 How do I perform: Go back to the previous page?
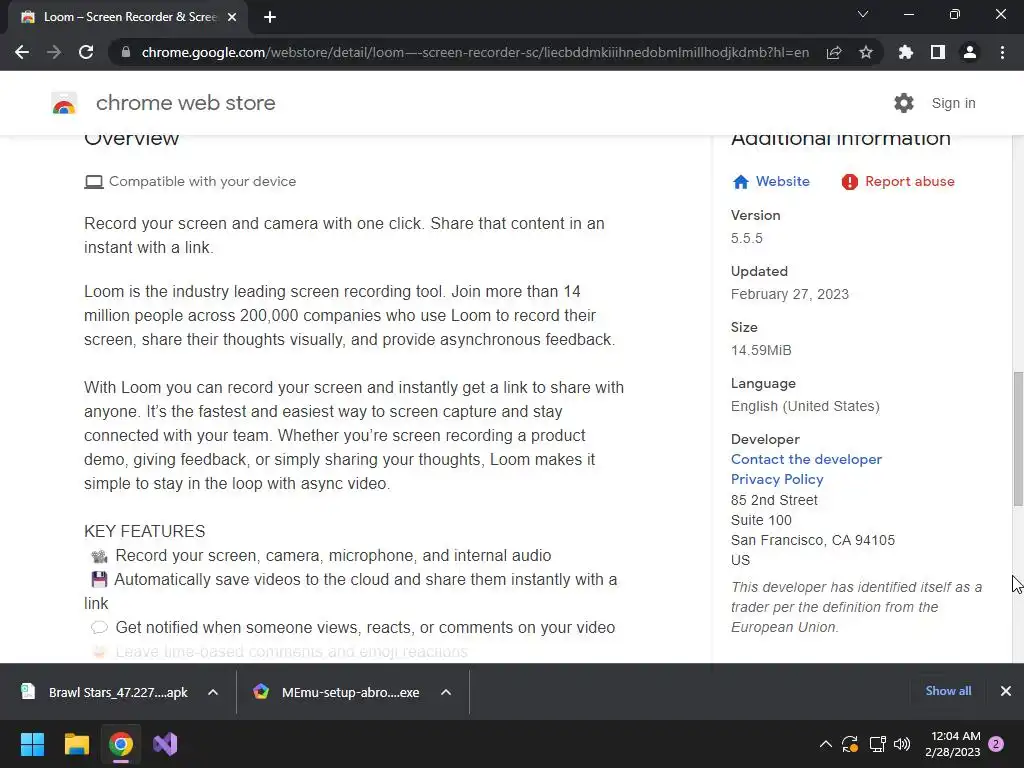[x=22, y=52]
